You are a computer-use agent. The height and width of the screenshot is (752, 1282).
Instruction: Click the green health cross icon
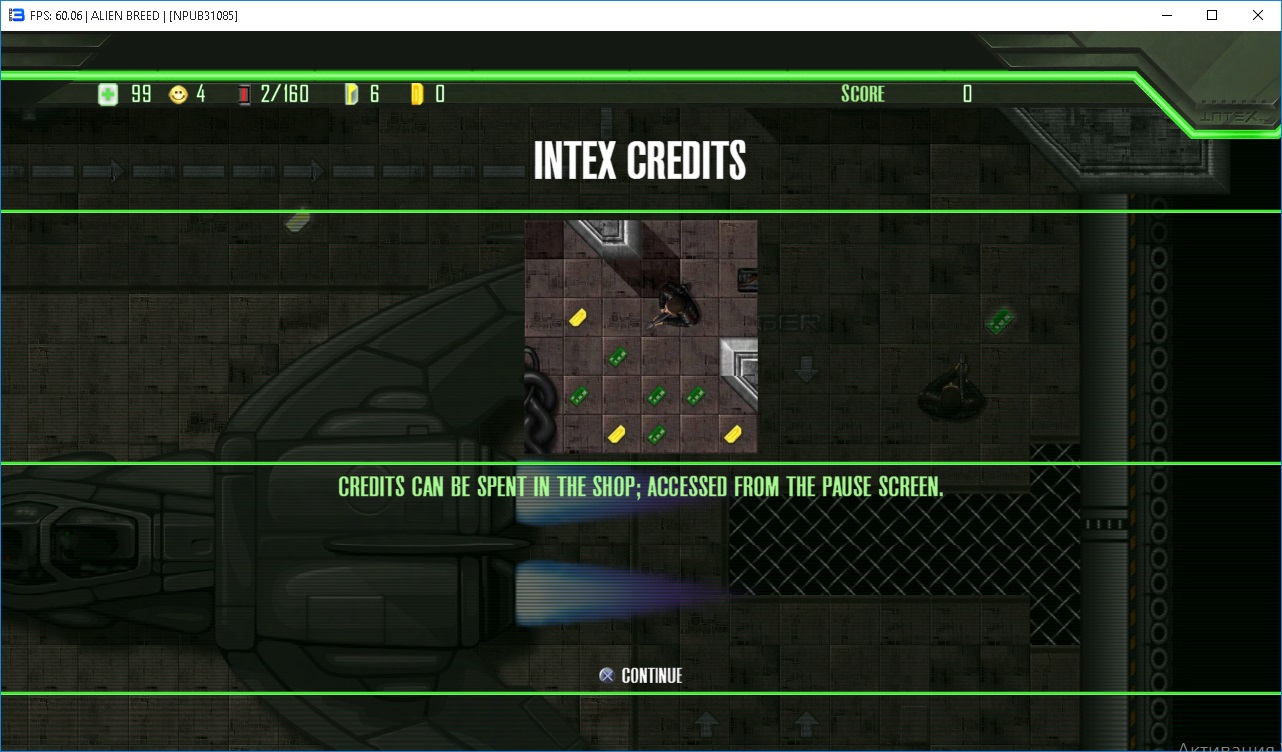point(108,95)
